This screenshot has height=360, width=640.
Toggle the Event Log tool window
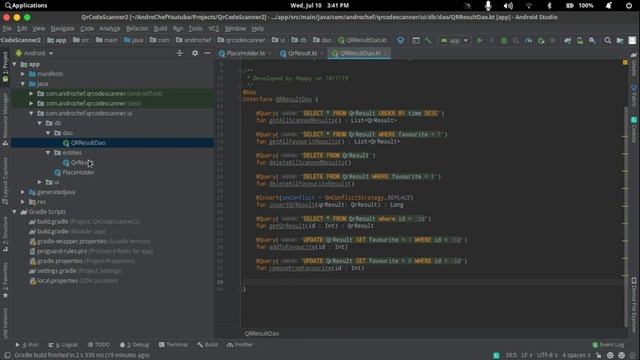point(608,345)
